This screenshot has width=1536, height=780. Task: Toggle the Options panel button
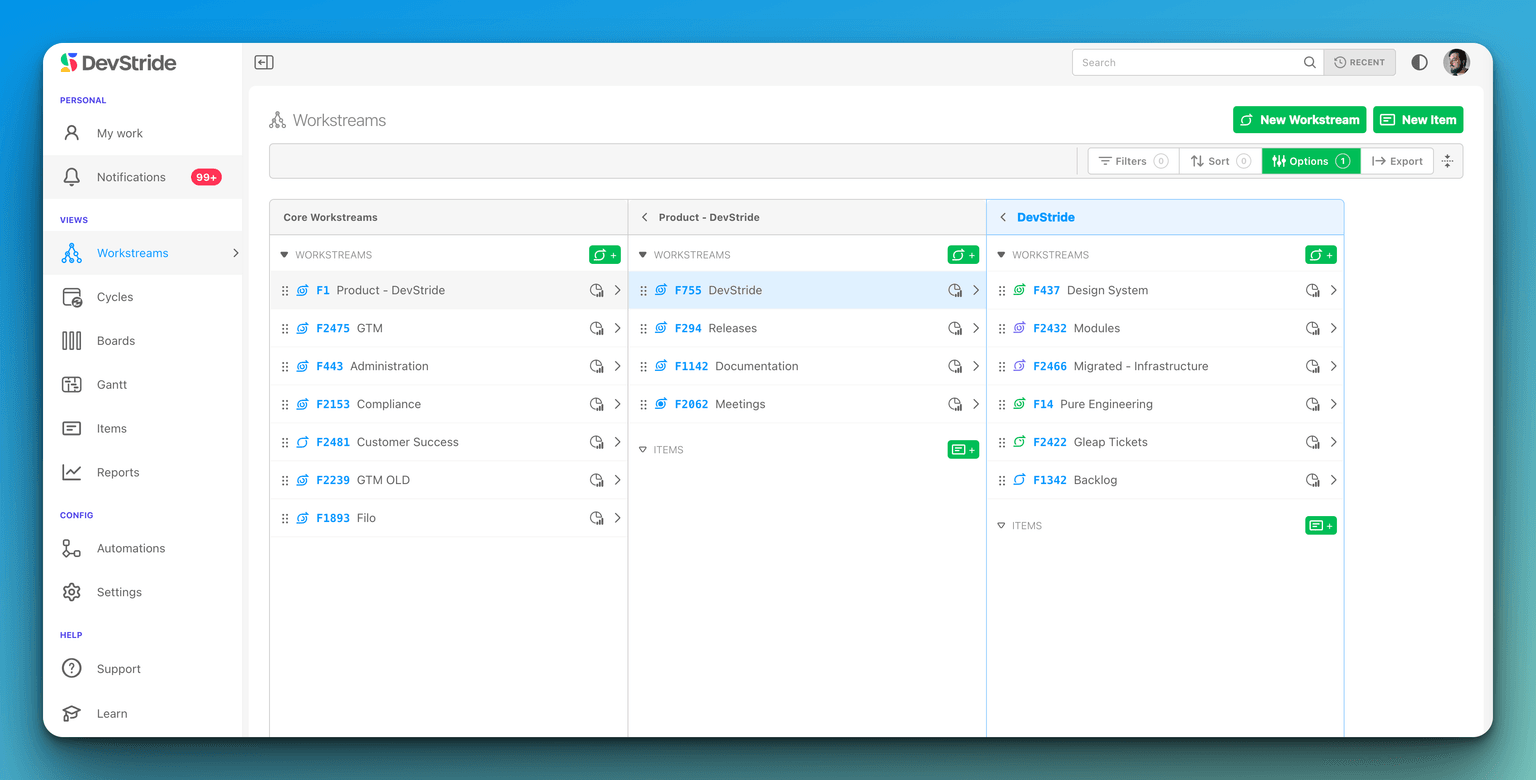[x=1310, y=161]
